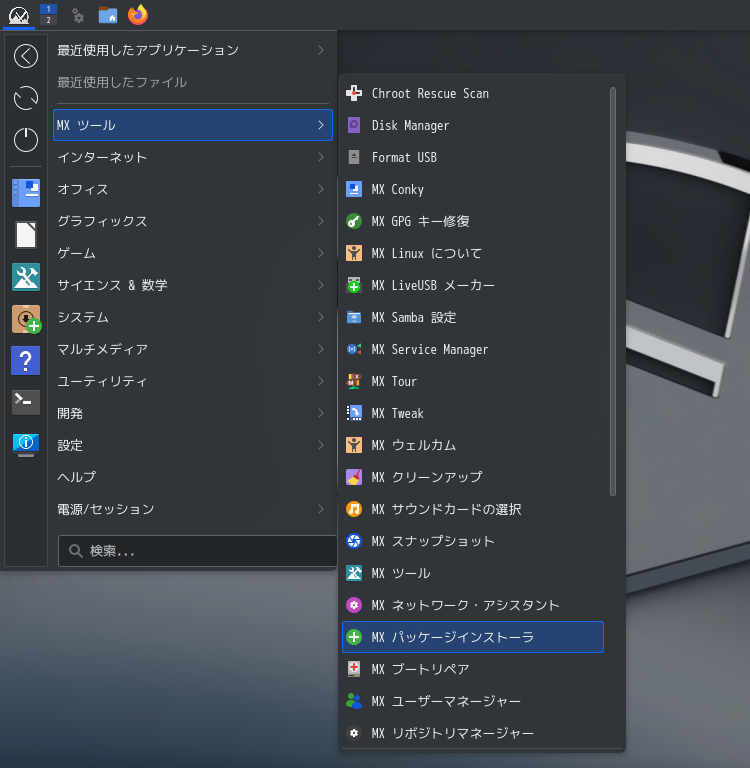Click the MX Linux start menu logo
750x768 pixels.
coord(19,15)
